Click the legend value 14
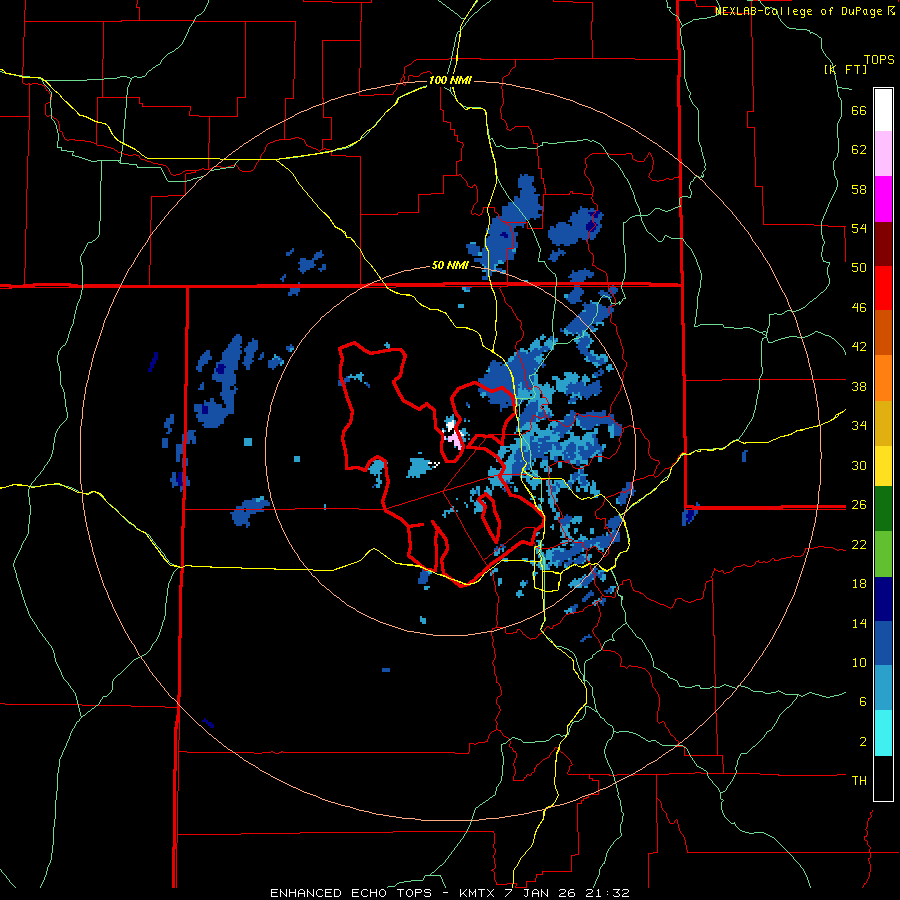900x900 pixels. [859, 623]
